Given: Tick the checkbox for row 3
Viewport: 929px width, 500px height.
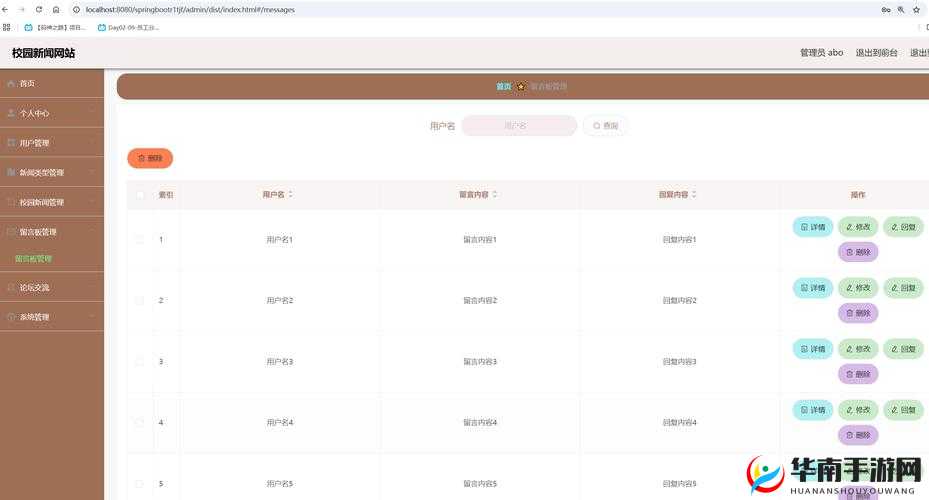Looking at the screenshot, I should click(140, 362).
